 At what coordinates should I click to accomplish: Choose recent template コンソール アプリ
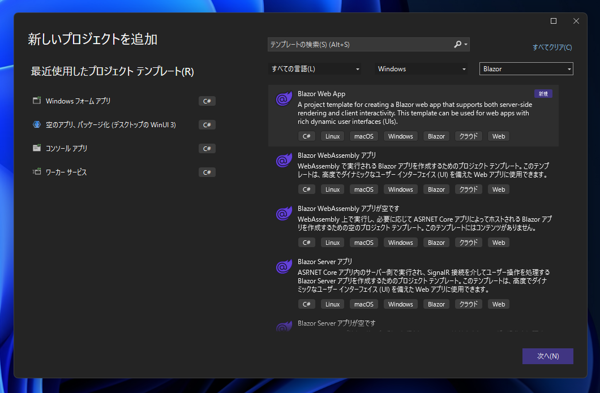(x=124, y=148)
